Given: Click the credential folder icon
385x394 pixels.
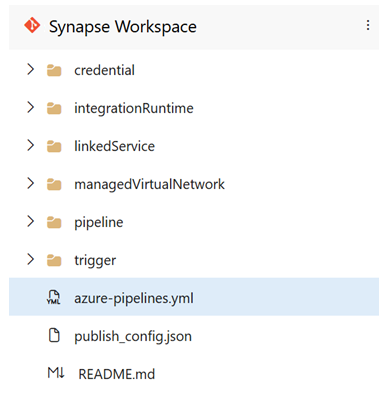Looking at the screenshot, I should click(54, 70).
